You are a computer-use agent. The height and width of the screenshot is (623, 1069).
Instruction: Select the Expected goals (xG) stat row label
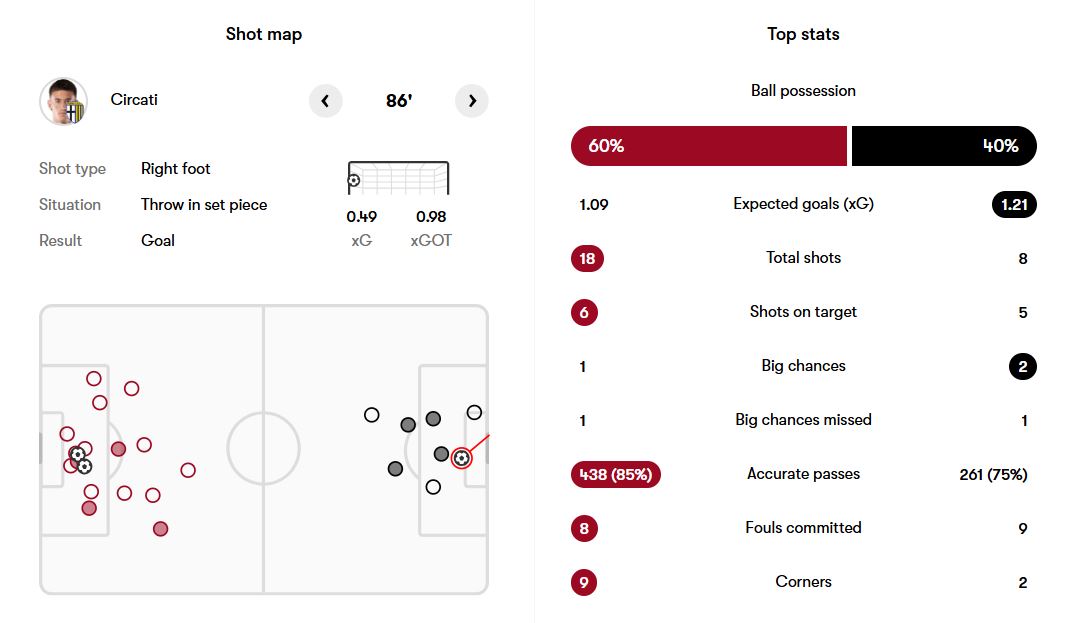point(803,204)
